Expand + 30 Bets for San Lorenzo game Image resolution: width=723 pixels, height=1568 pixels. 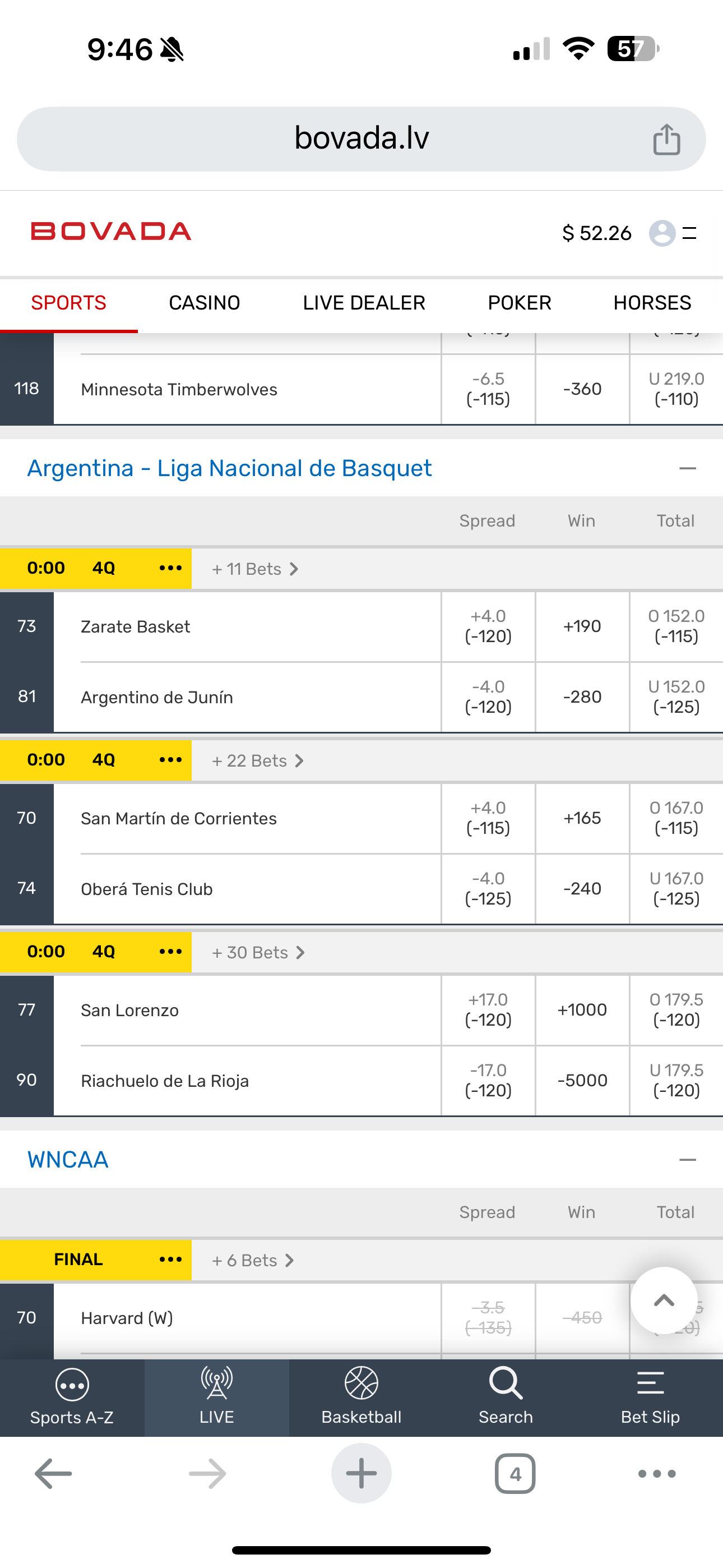pyautogui.click(x=258, y=953)
